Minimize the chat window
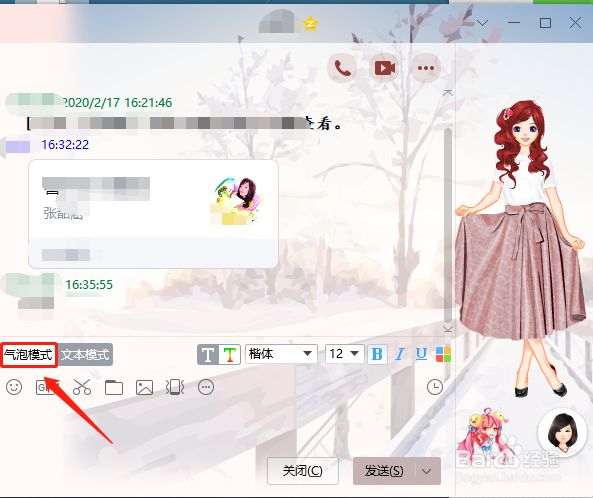593x498 pixels. (514, 23)
